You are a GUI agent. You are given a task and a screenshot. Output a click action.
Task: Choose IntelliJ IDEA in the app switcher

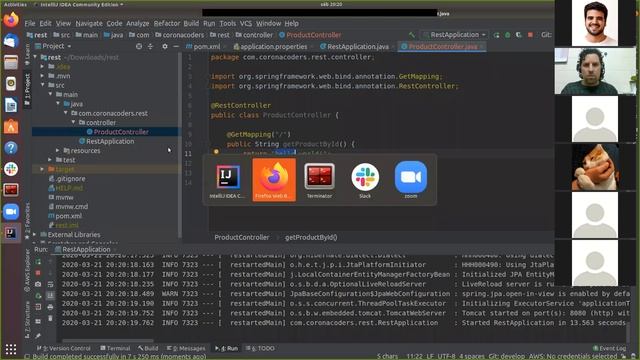(228, 180)
